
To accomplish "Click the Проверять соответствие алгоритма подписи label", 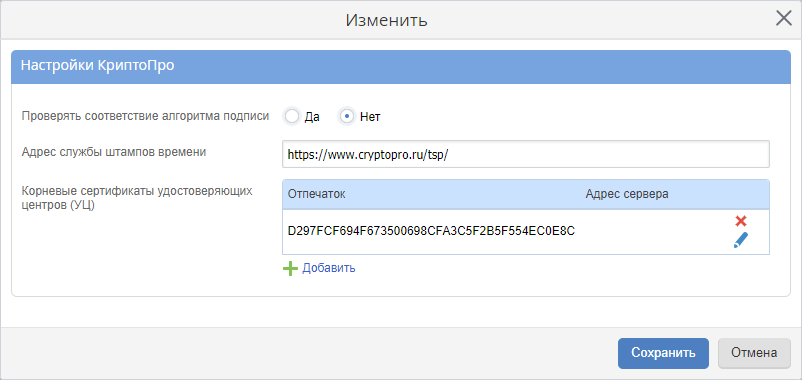I will (x=145, y=116).
